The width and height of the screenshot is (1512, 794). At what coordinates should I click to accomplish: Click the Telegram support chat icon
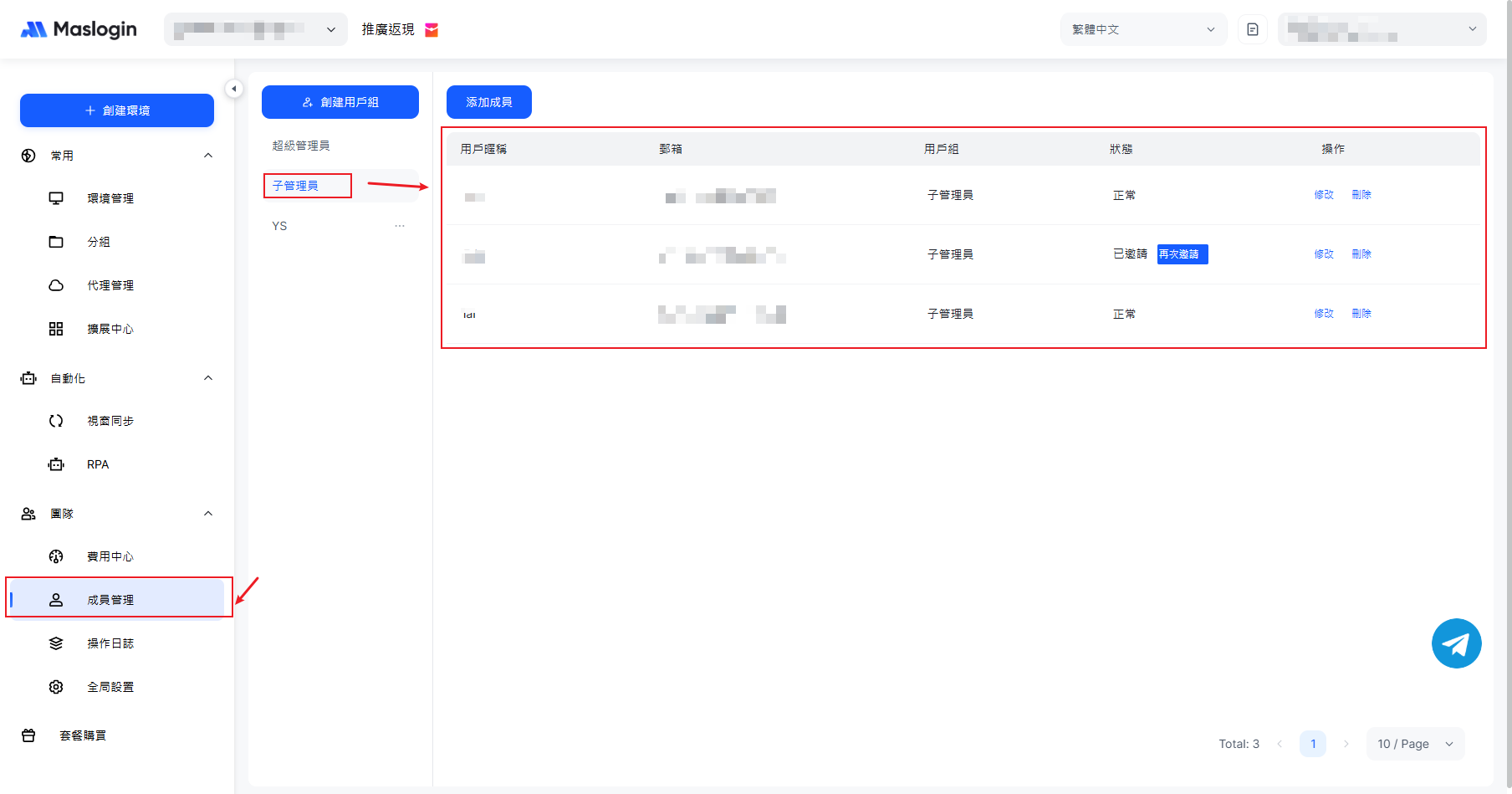(1456, 643)
